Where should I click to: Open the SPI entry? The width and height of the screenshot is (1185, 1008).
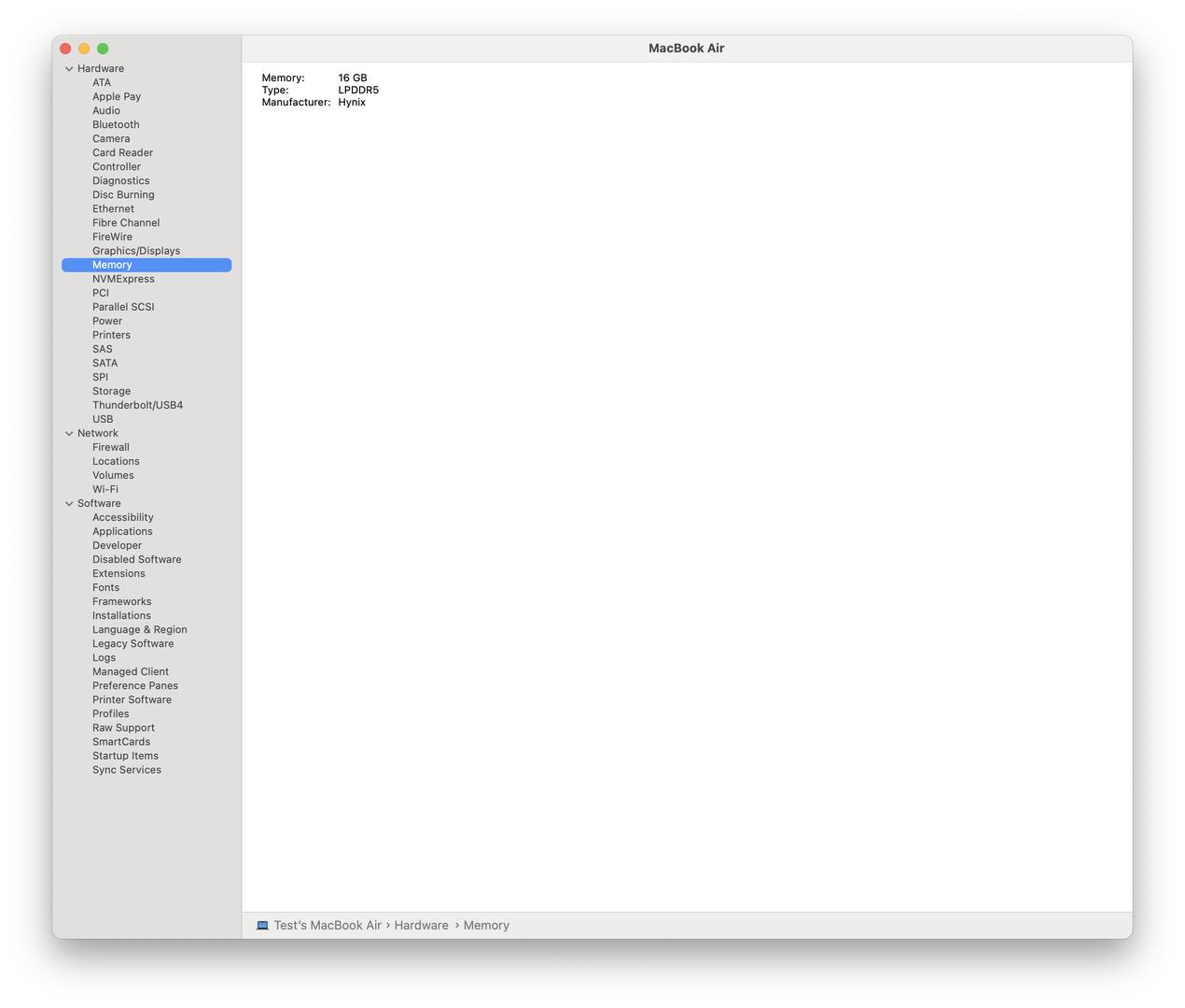(x=100, y=377)
